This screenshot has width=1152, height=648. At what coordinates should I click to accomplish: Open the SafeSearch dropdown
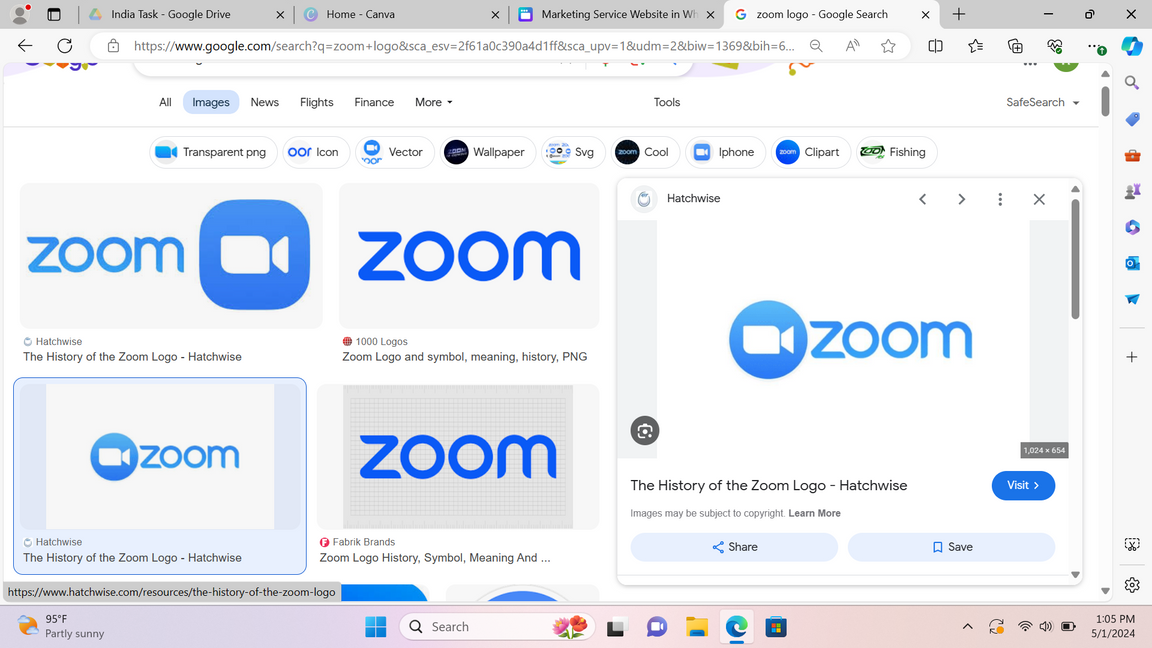click(x=1043, y=102)
